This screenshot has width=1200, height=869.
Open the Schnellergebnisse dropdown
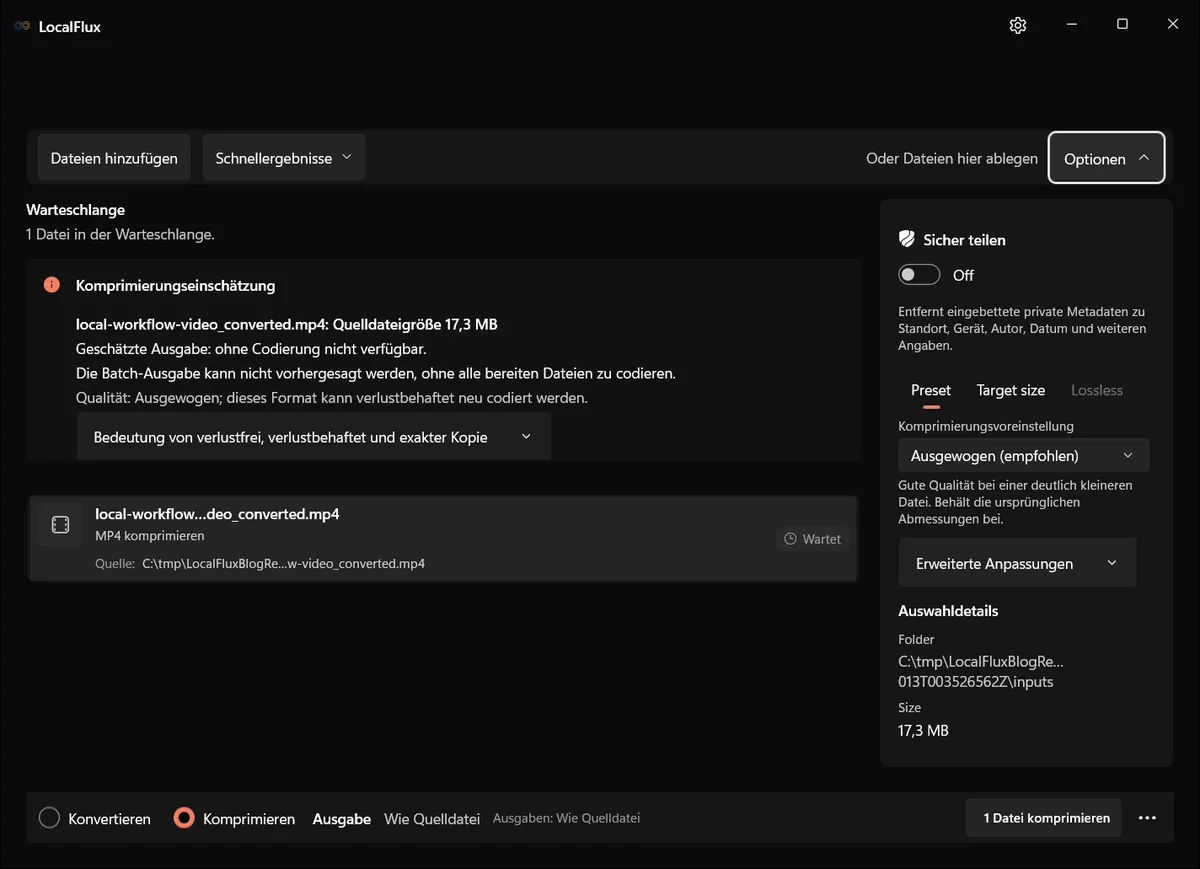point(284,158)
